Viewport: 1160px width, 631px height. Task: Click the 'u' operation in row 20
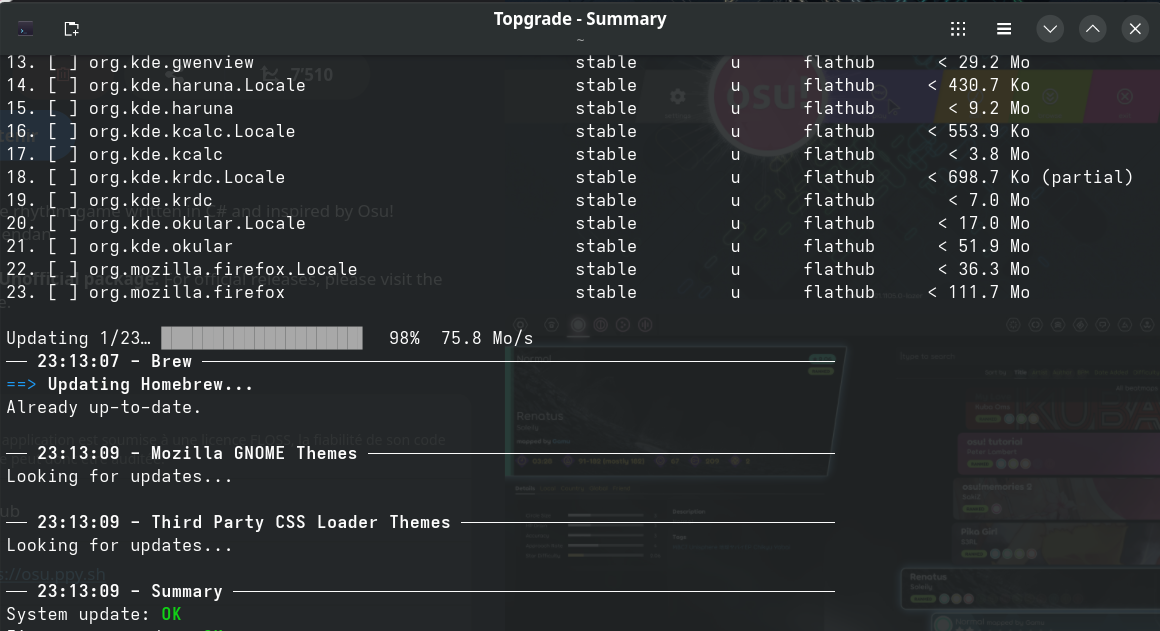735,223
